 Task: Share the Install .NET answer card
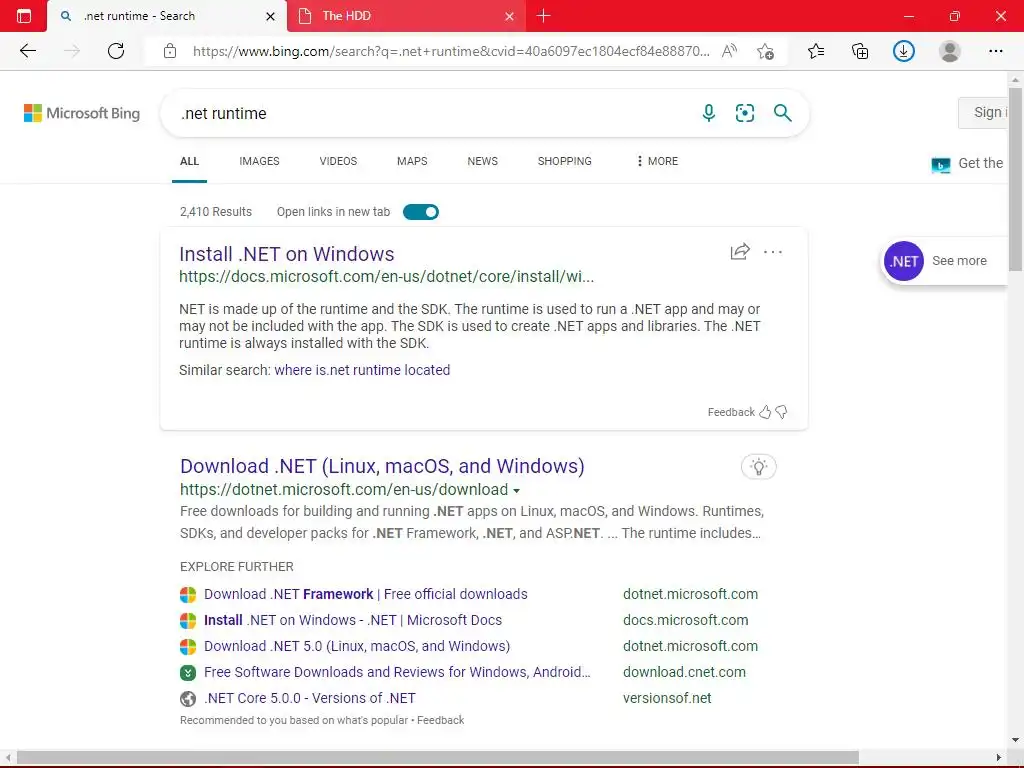coord(740,251)
